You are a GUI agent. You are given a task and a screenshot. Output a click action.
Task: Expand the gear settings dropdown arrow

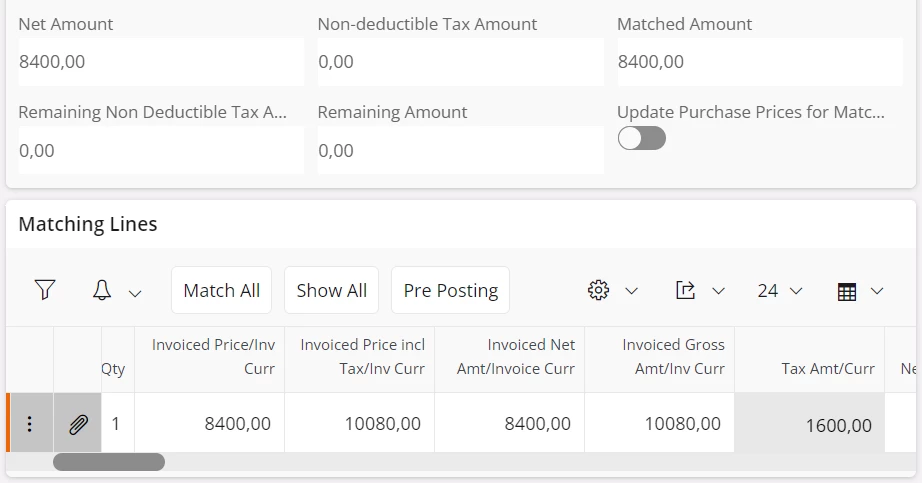click(631, 291)
